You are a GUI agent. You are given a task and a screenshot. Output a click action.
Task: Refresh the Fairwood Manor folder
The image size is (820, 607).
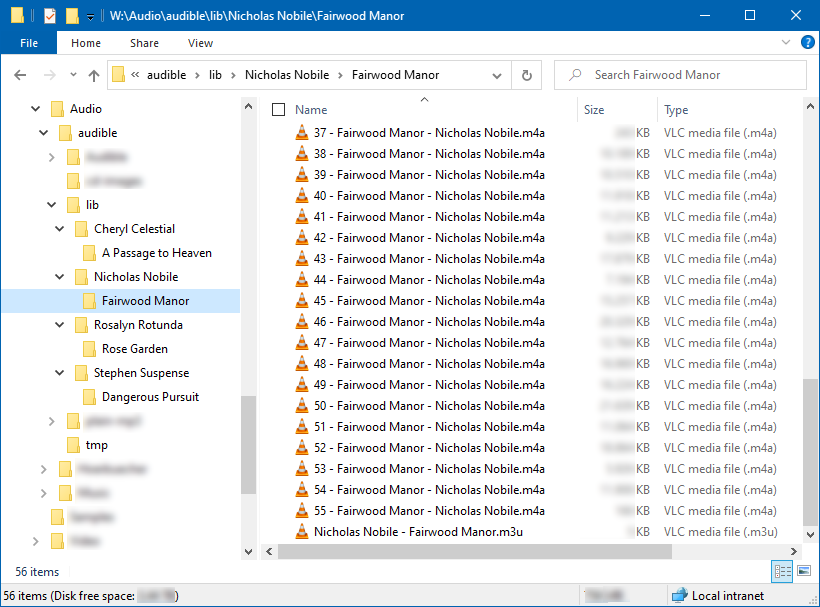tap(527, 75)
